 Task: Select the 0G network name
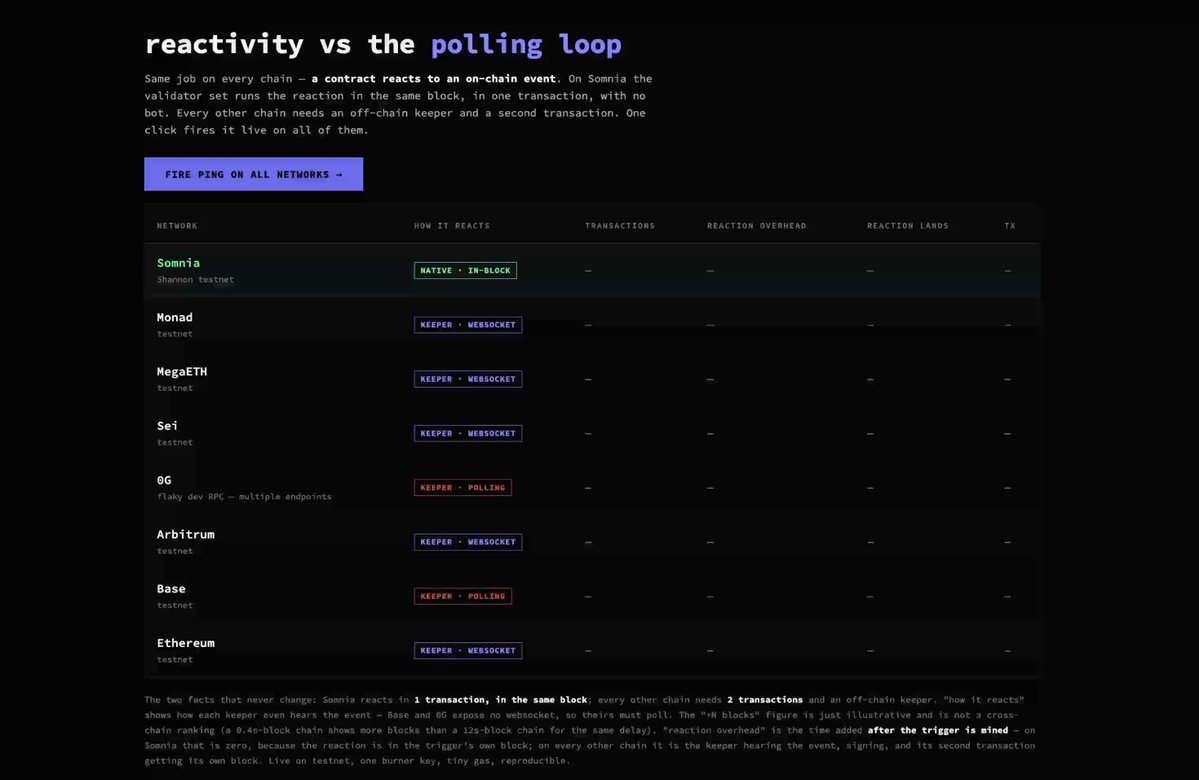pyautogui.click(x=164, y=480)
